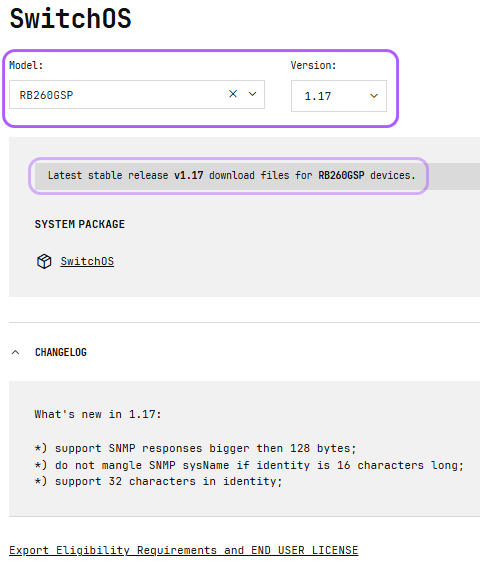
Task: Click the 'support 32 characters in identity' line
Action: [x=158, y=481]
